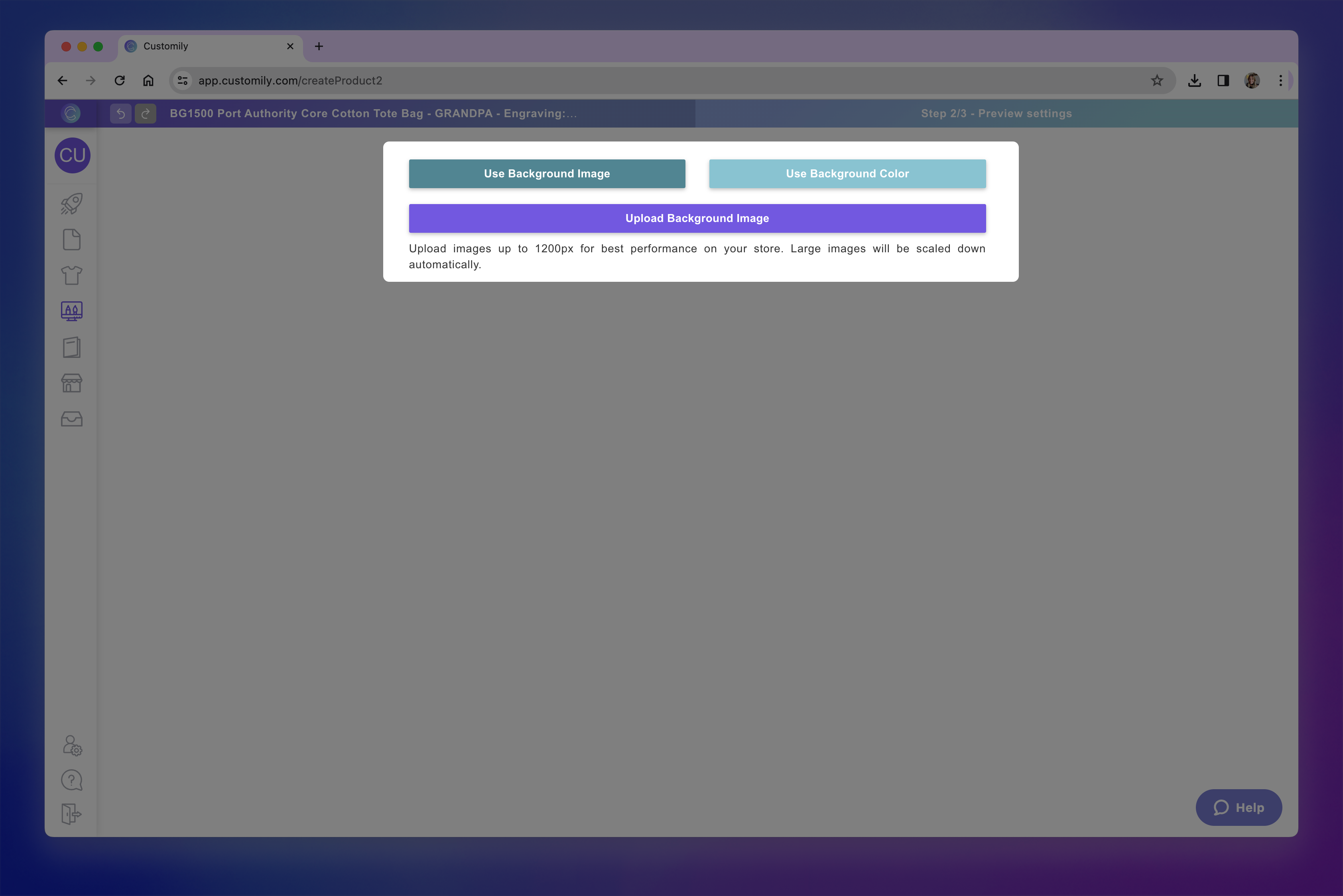Switch to Use Background Color option
The image size is (1343, 896).
tap(847, 174)
